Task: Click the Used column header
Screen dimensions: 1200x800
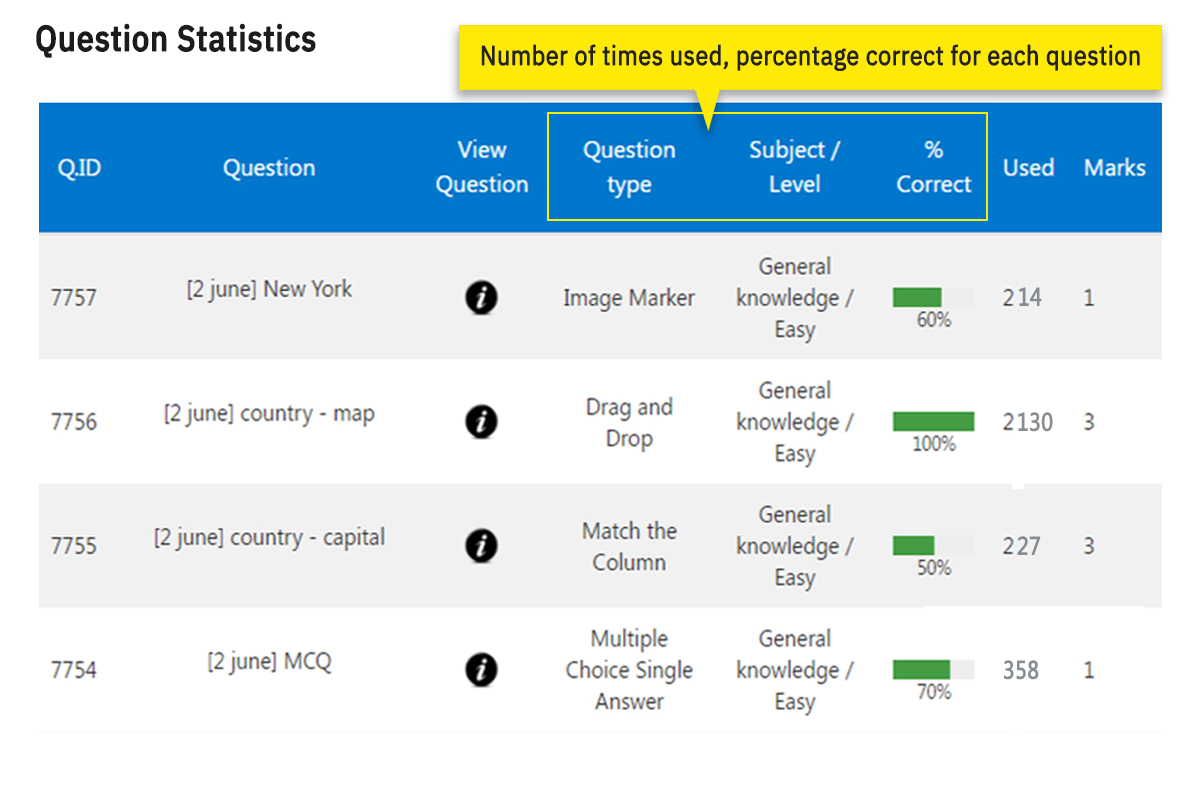Action: tap(1029, 168)
